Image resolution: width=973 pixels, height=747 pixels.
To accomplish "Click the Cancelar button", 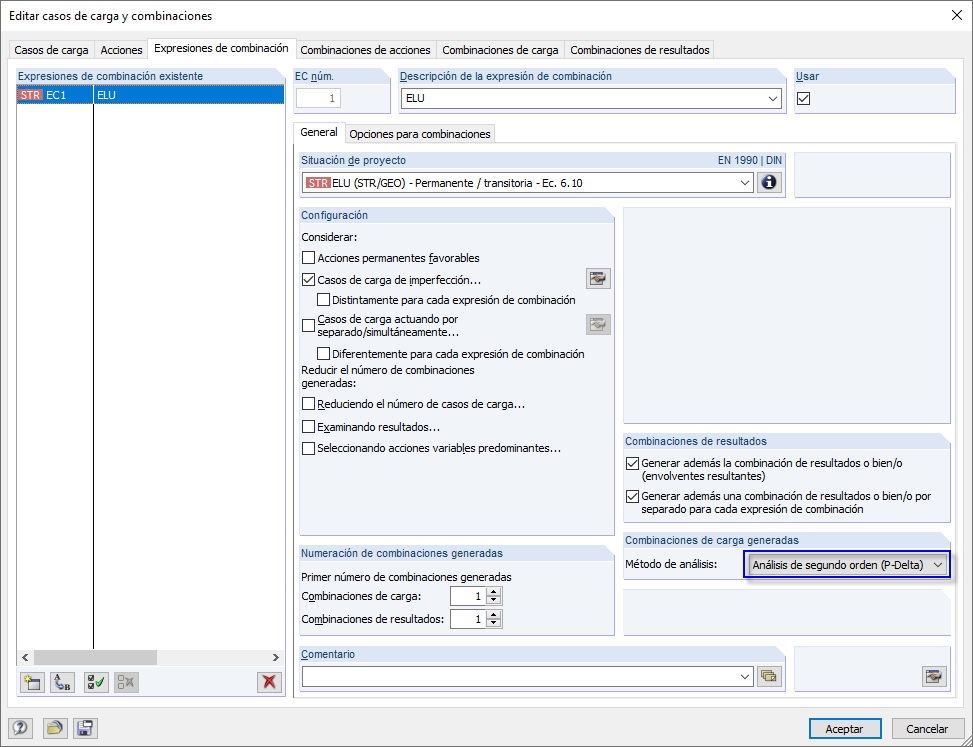I will click(x=927, y=729).
